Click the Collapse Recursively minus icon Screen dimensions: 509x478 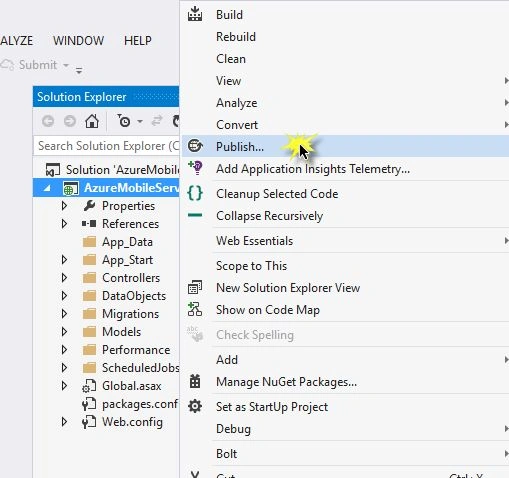(x=195, y=215)
